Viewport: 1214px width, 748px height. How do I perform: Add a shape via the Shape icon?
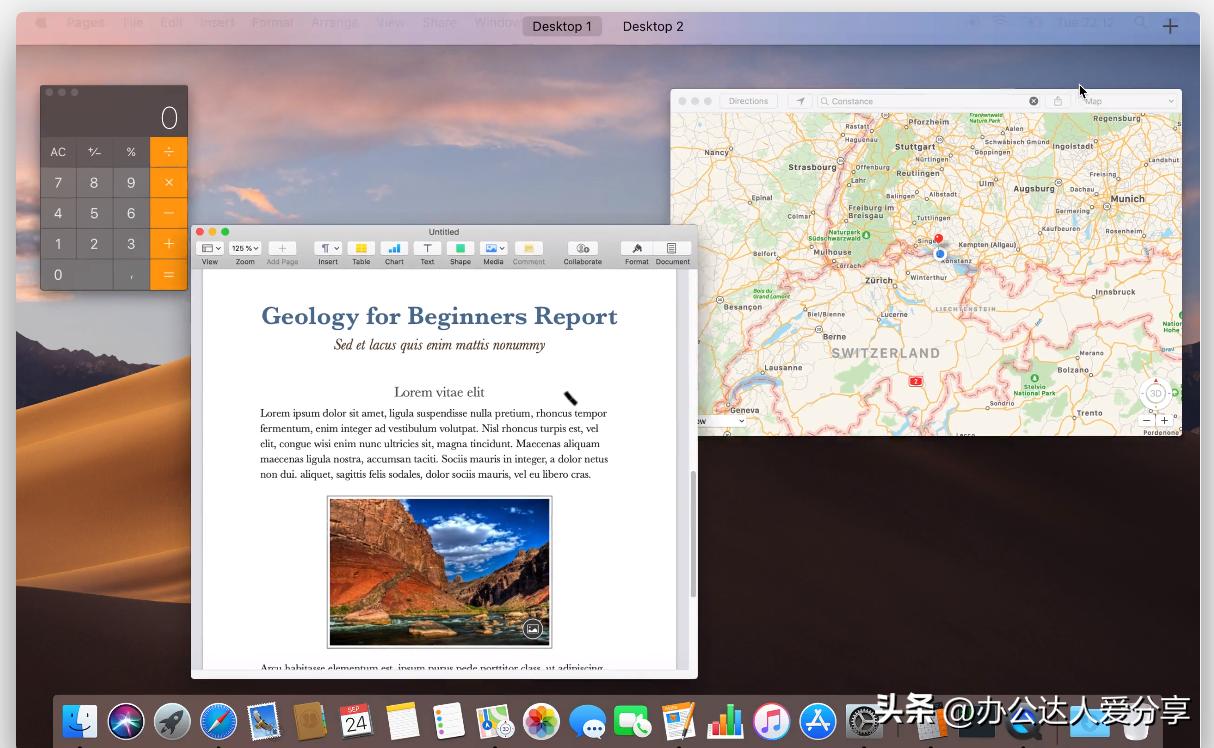460,249
